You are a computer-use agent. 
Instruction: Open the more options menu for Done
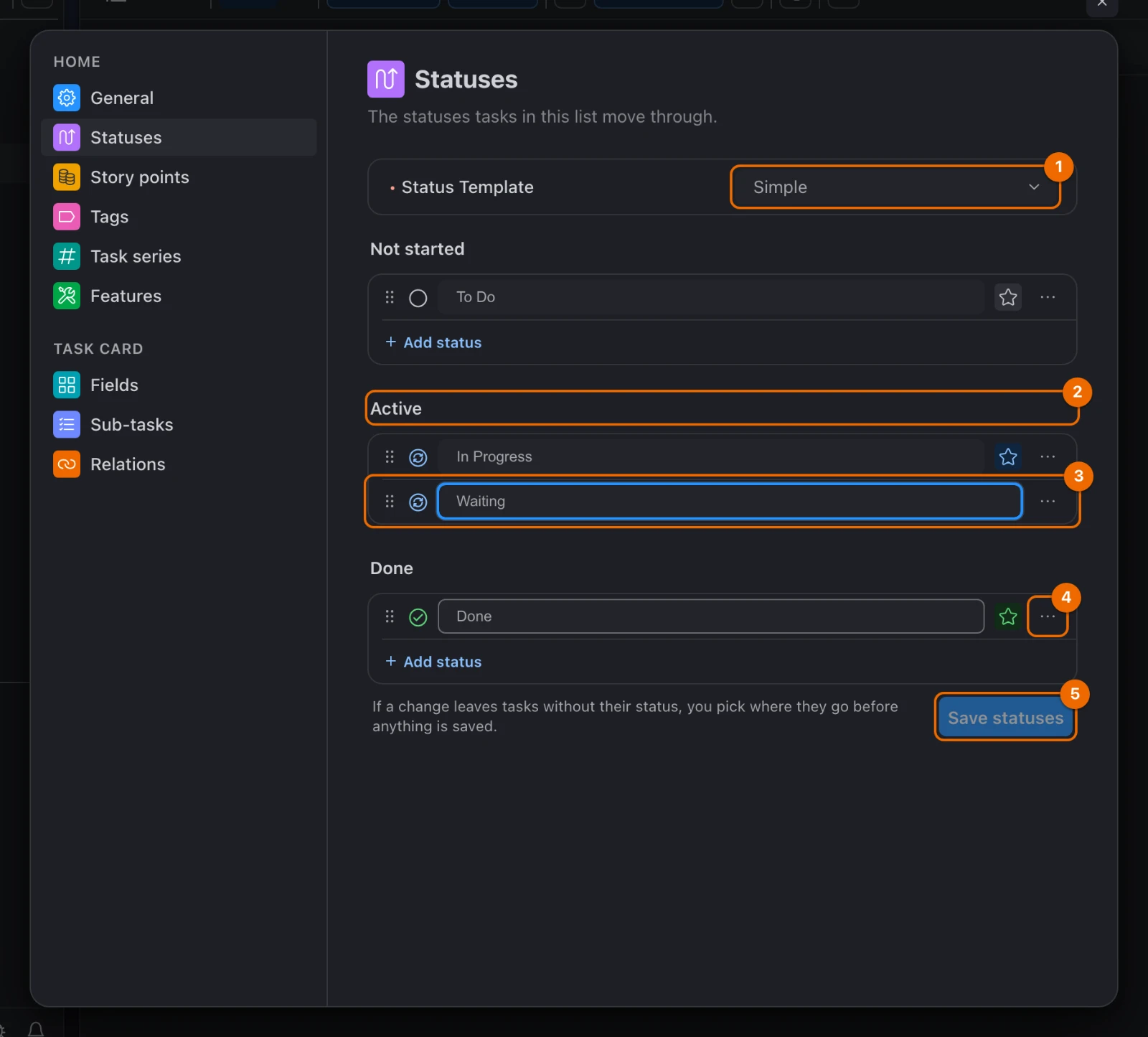click(x=1048, y=616)
